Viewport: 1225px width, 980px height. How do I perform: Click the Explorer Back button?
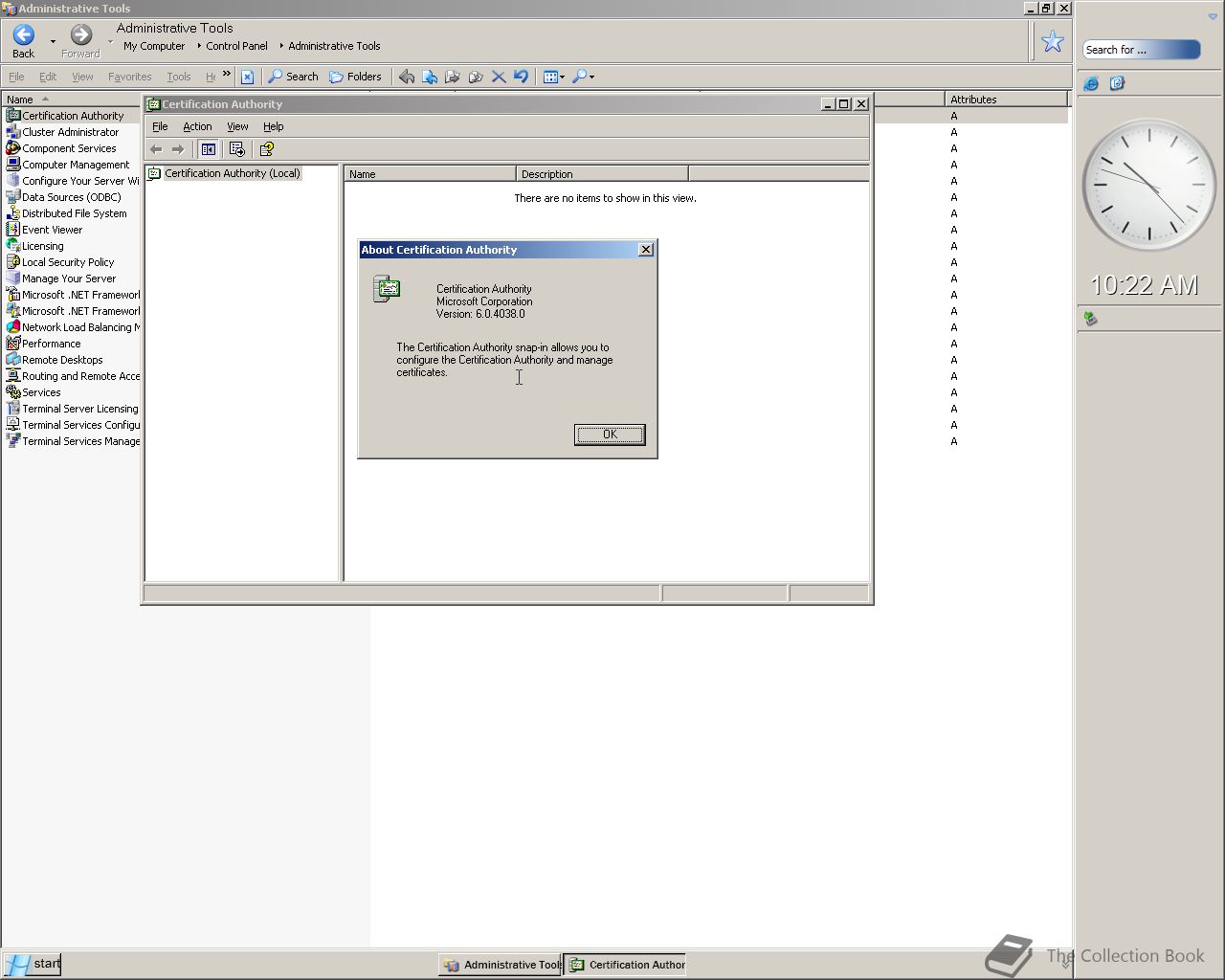[24, 41]
